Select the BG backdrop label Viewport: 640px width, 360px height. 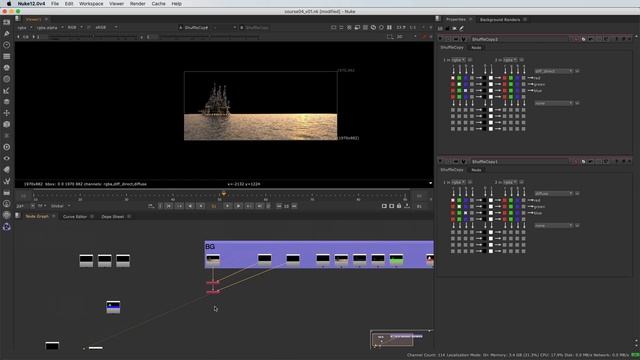(x=210, y=247)
